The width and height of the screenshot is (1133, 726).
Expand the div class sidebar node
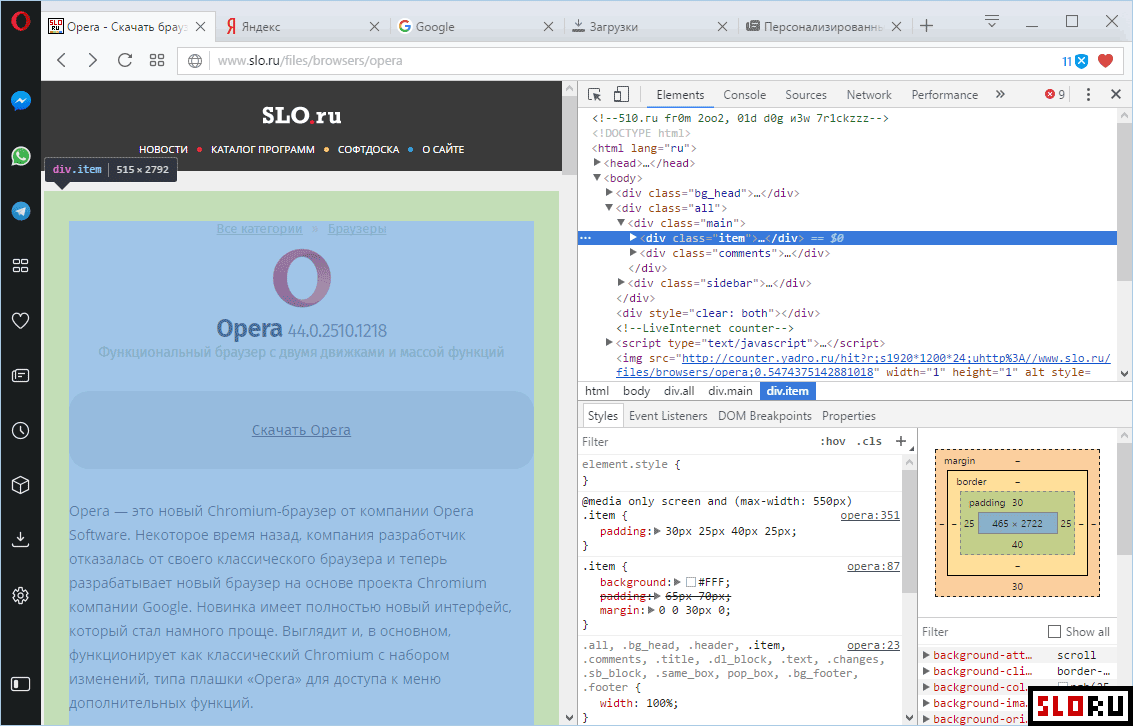[621, 283]
